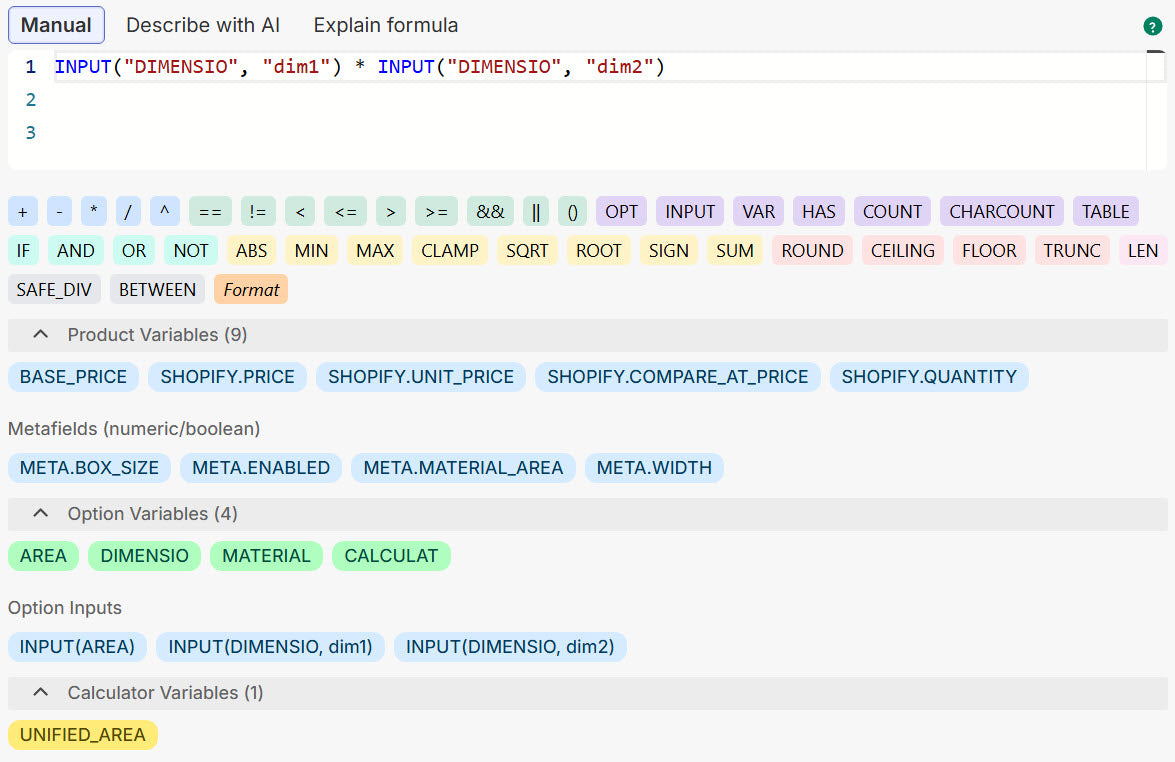Collapse the Calculator Variables section

(x=588, y=693)
